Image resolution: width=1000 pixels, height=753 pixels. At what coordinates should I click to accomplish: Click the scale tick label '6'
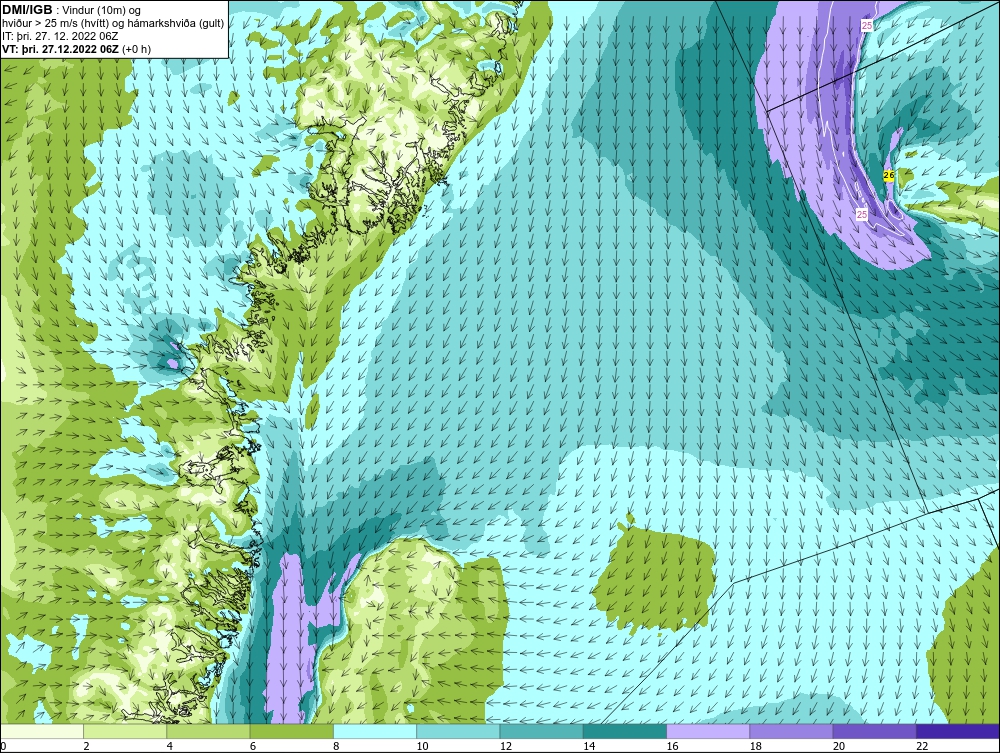click(253, 747)
